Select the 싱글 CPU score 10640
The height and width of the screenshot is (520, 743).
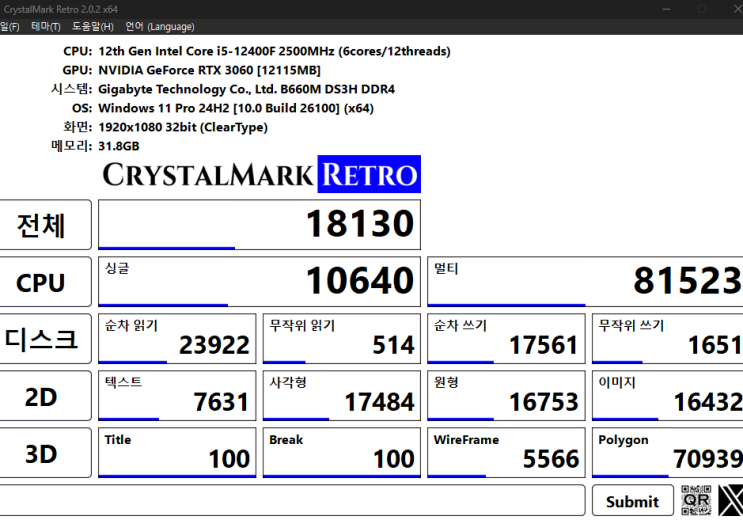(259, 282)
